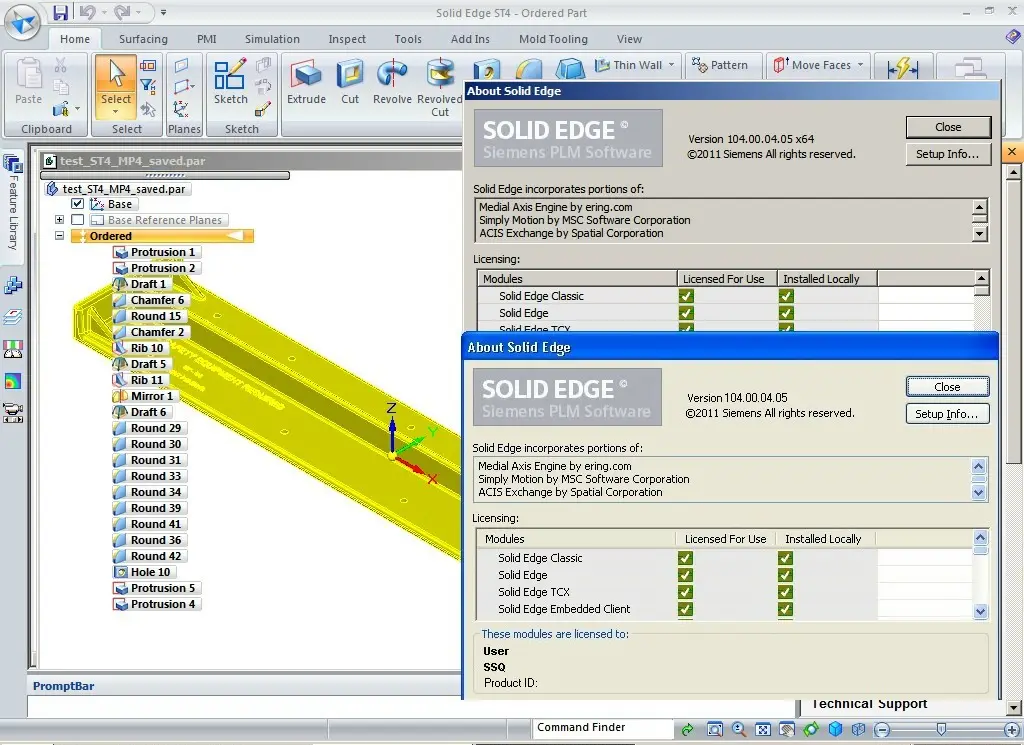This screenshot has height=745, width=1024.
Task: Click the blue shaded cube view icon
Action: coord(835,729)
